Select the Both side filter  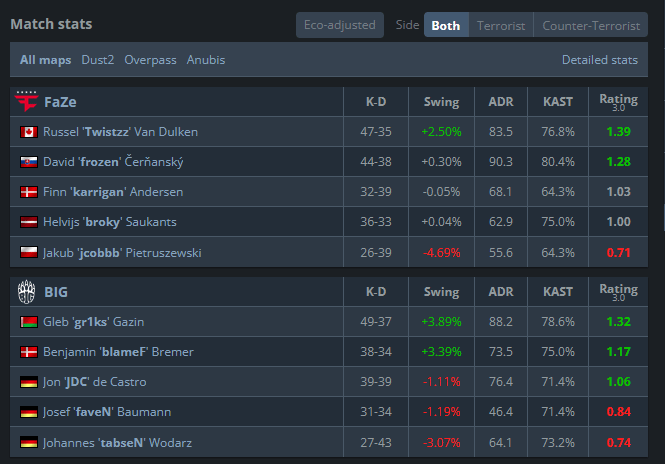pos(446,25)
